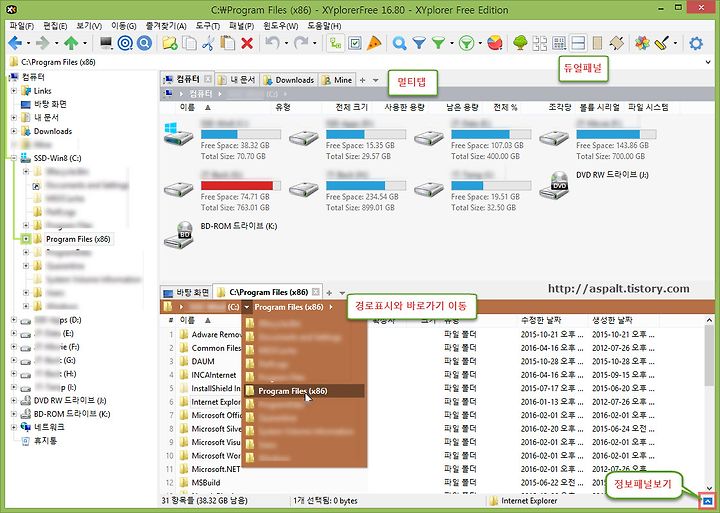This screenshot has height=513, width=720.
Task: Open the Hotlist target-circle toolbar icon
Action: pos(125,44)
